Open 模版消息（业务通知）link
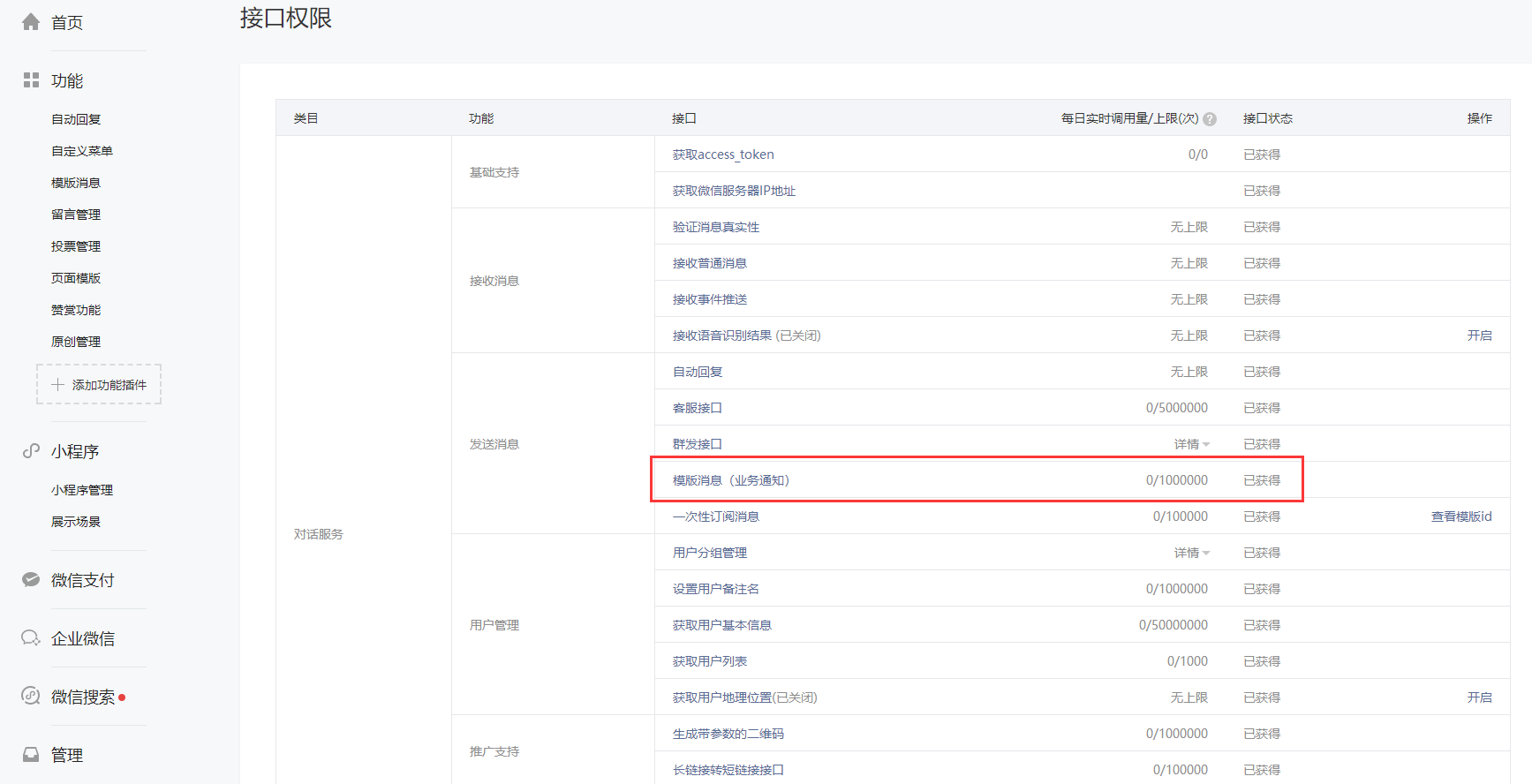Viewport: 1532px width, 784px height. (731, 480)
